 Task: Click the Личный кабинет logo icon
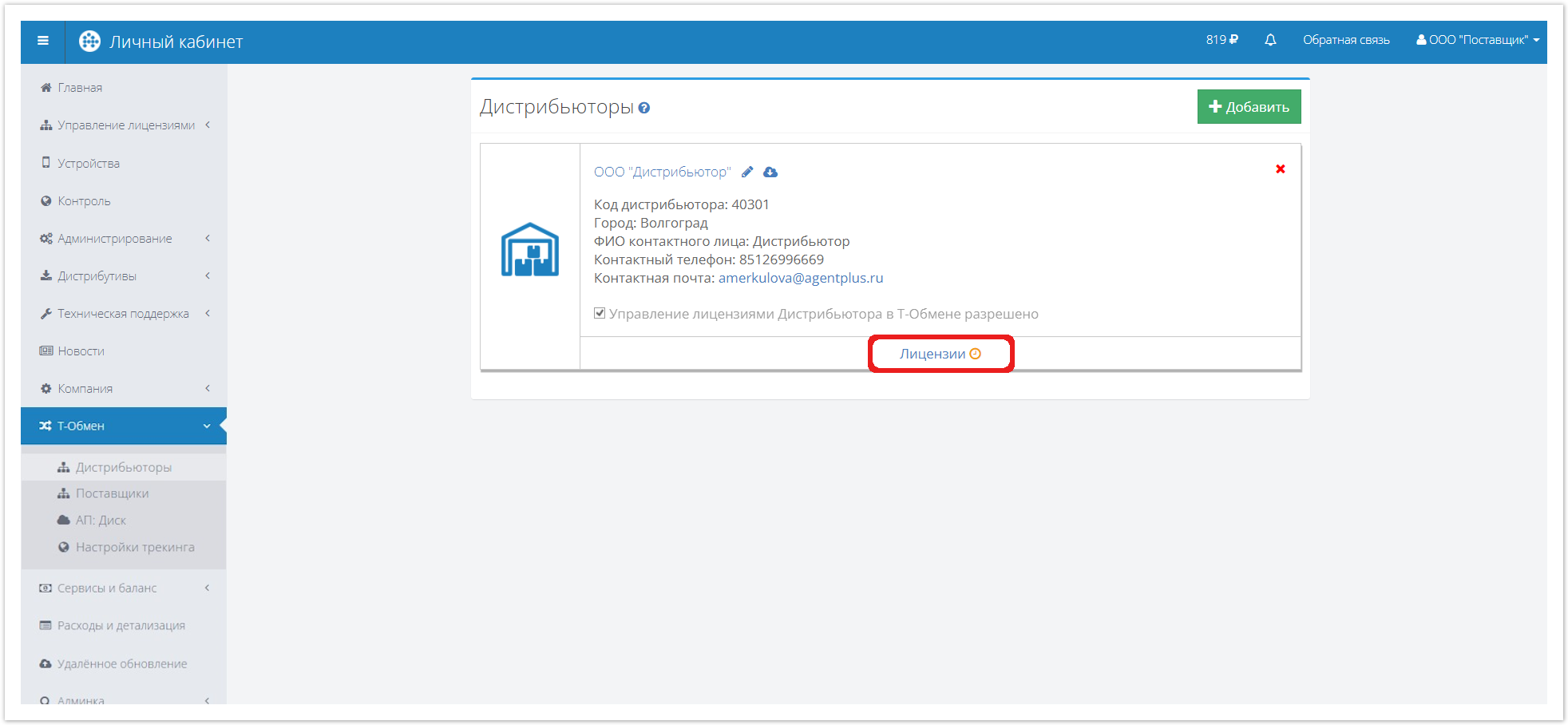tap(89, 42)
